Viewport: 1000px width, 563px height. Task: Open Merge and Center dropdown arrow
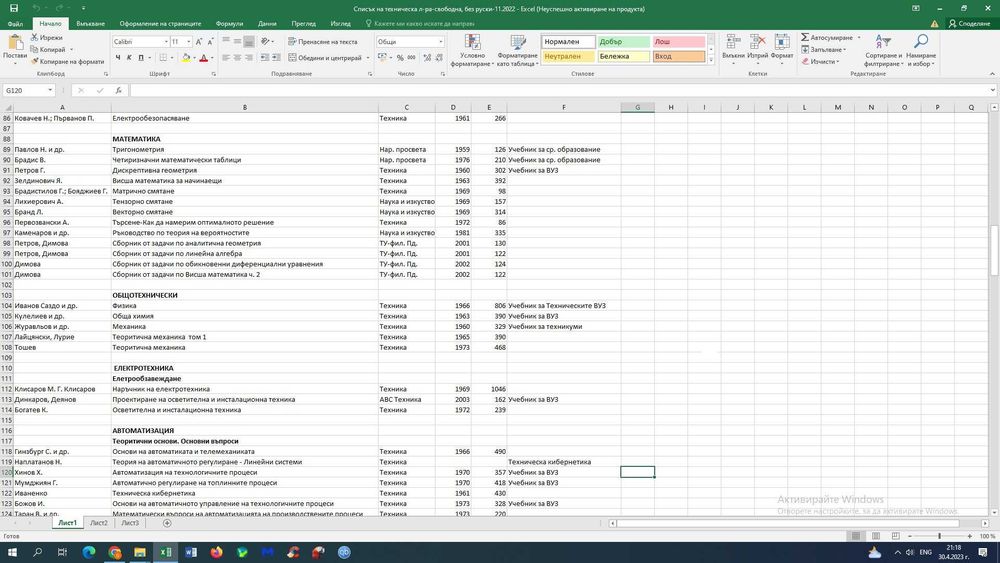coord(368,57)
